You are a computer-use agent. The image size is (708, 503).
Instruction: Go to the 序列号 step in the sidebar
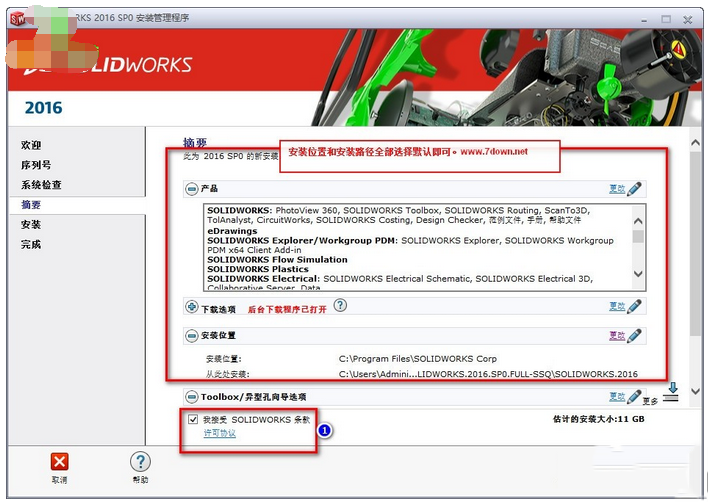point(36,165)
